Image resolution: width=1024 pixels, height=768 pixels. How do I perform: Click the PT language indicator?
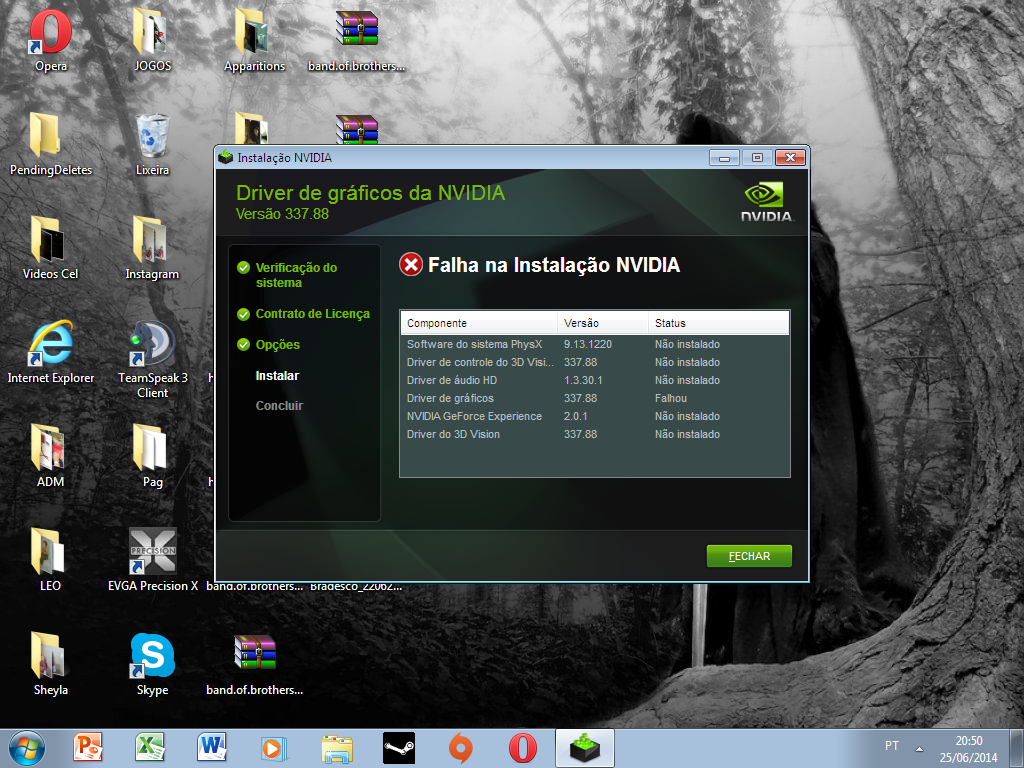tap(891, 746)
